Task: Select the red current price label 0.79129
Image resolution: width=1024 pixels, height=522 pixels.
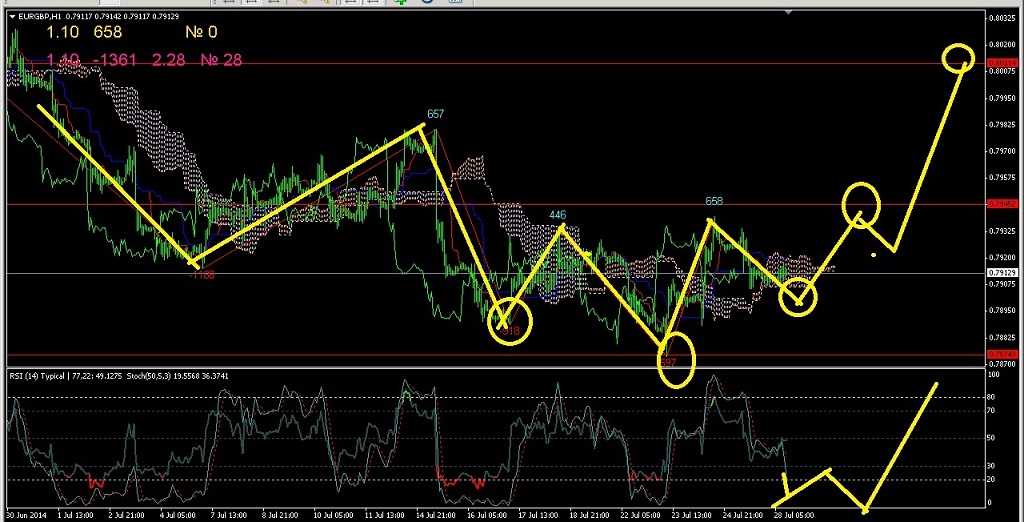Action: pos(1001,272)
